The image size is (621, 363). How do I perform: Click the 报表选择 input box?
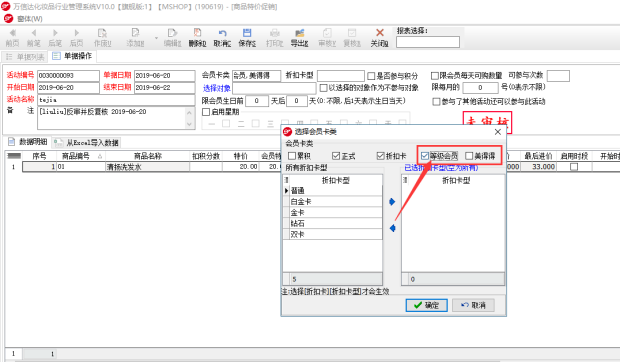[x=428, y=42]
